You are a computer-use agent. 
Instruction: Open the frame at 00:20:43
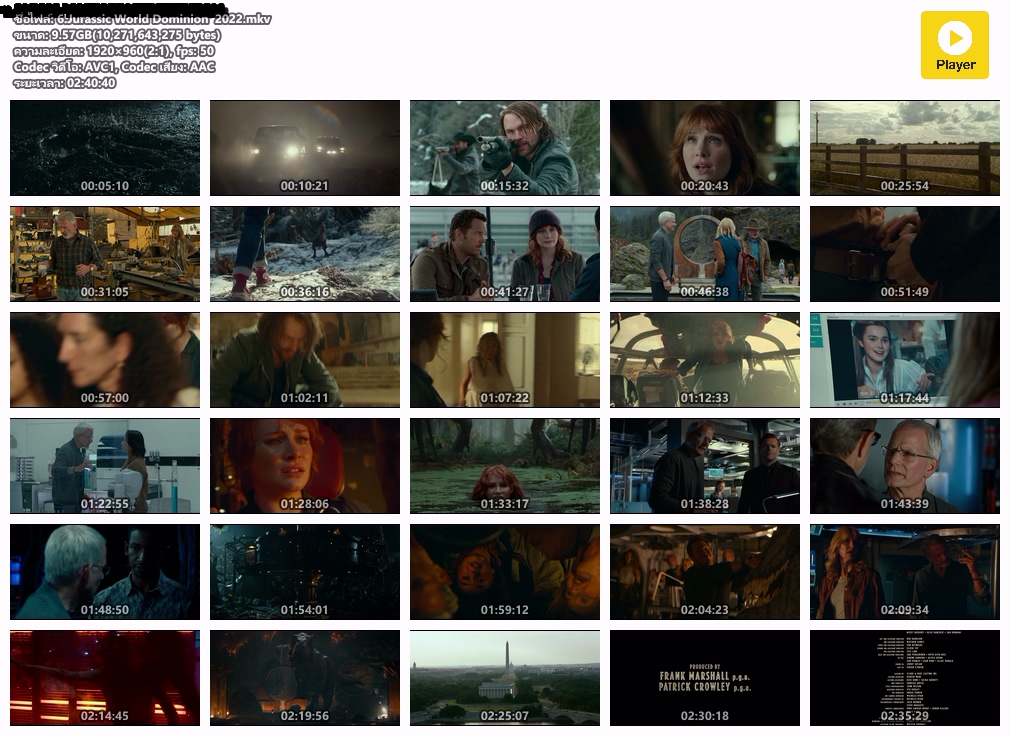[705, 147]
